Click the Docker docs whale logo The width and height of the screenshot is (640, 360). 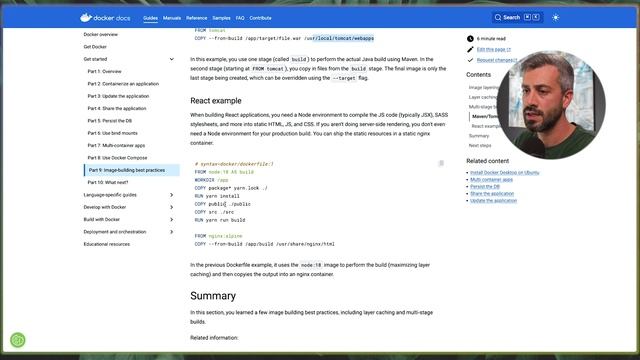point(105,18)
